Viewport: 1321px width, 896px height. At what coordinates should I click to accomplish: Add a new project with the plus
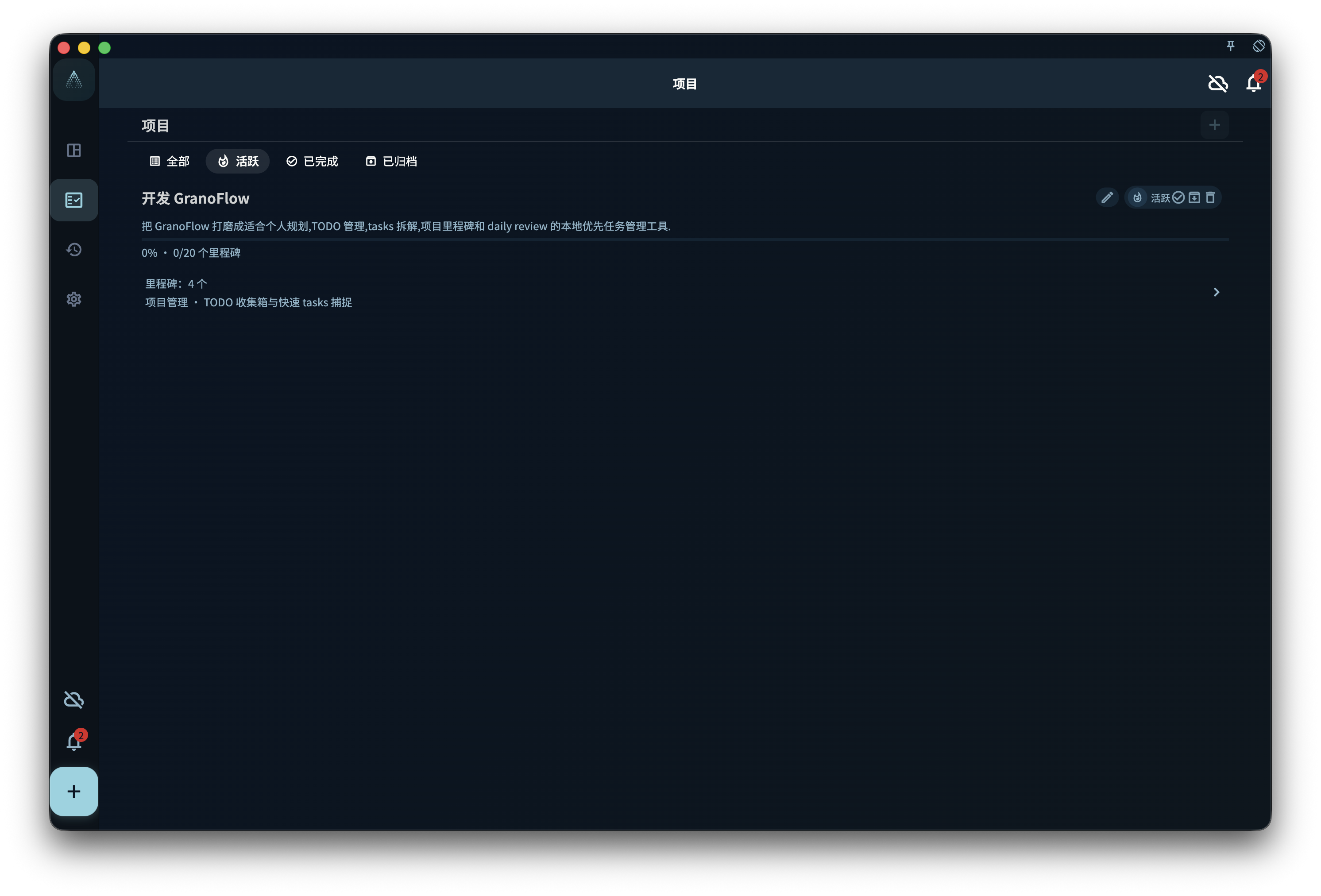click(1214, 125)
